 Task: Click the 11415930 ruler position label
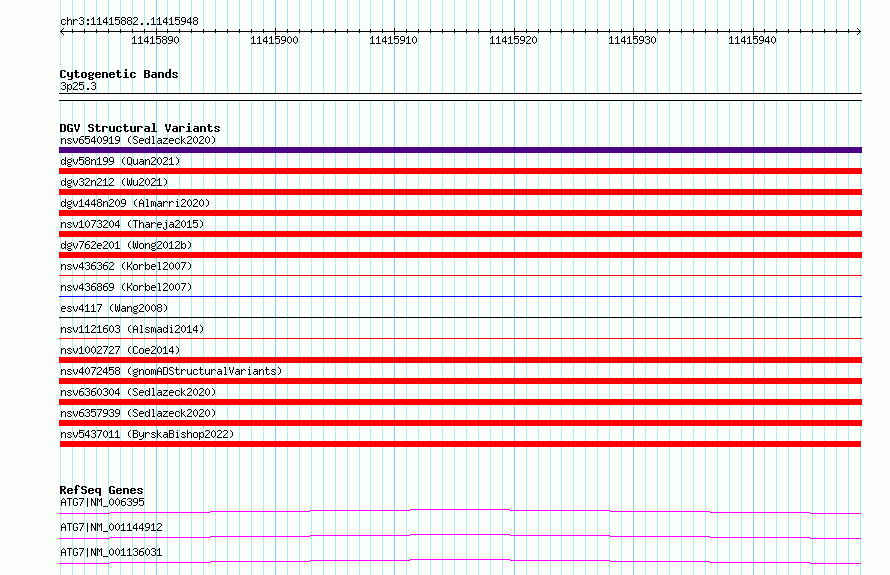point(632,40)
